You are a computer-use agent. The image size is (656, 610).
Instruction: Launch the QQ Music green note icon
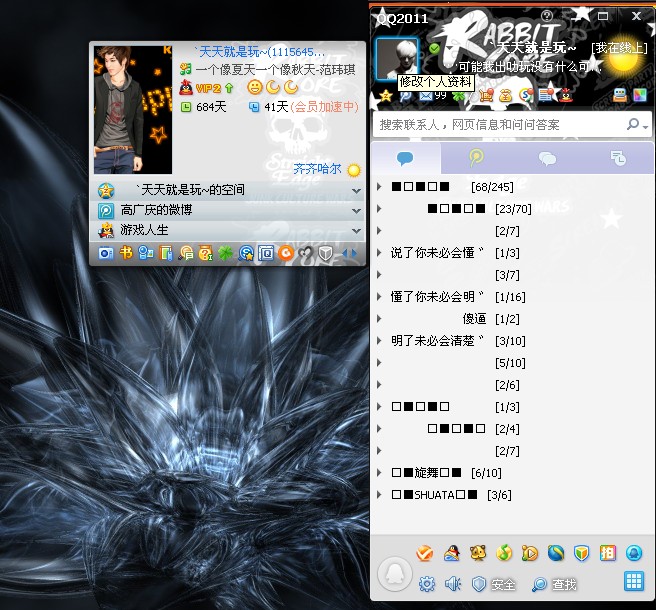click(504, 553)
